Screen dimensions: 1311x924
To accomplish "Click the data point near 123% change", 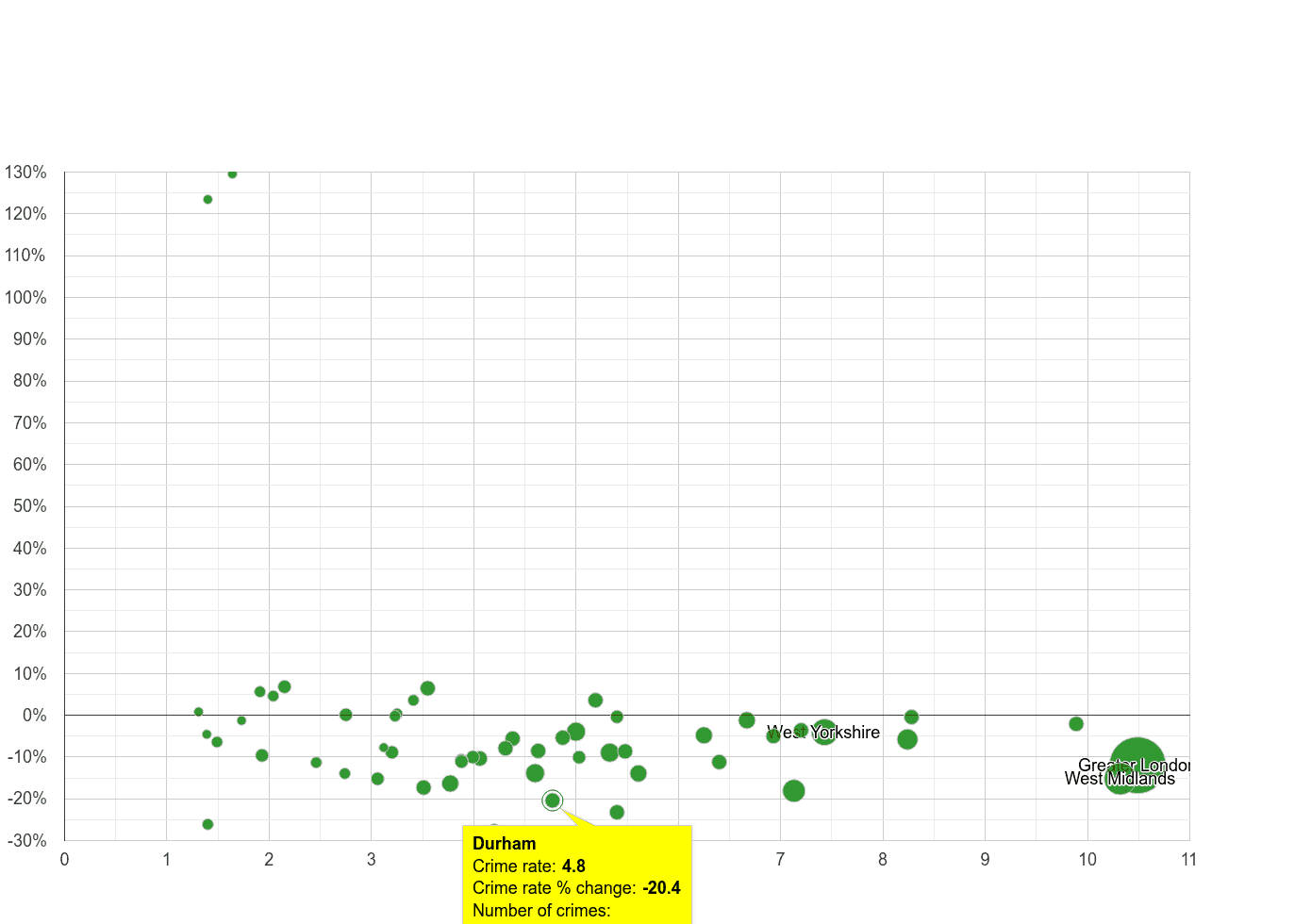I will click(207, 200).
